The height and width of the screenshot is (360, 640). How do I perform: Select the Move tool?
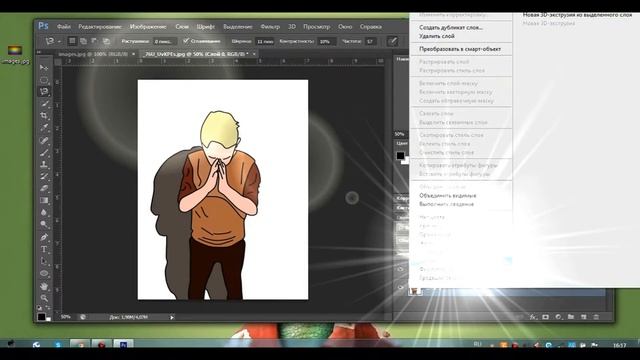(44, 67)
